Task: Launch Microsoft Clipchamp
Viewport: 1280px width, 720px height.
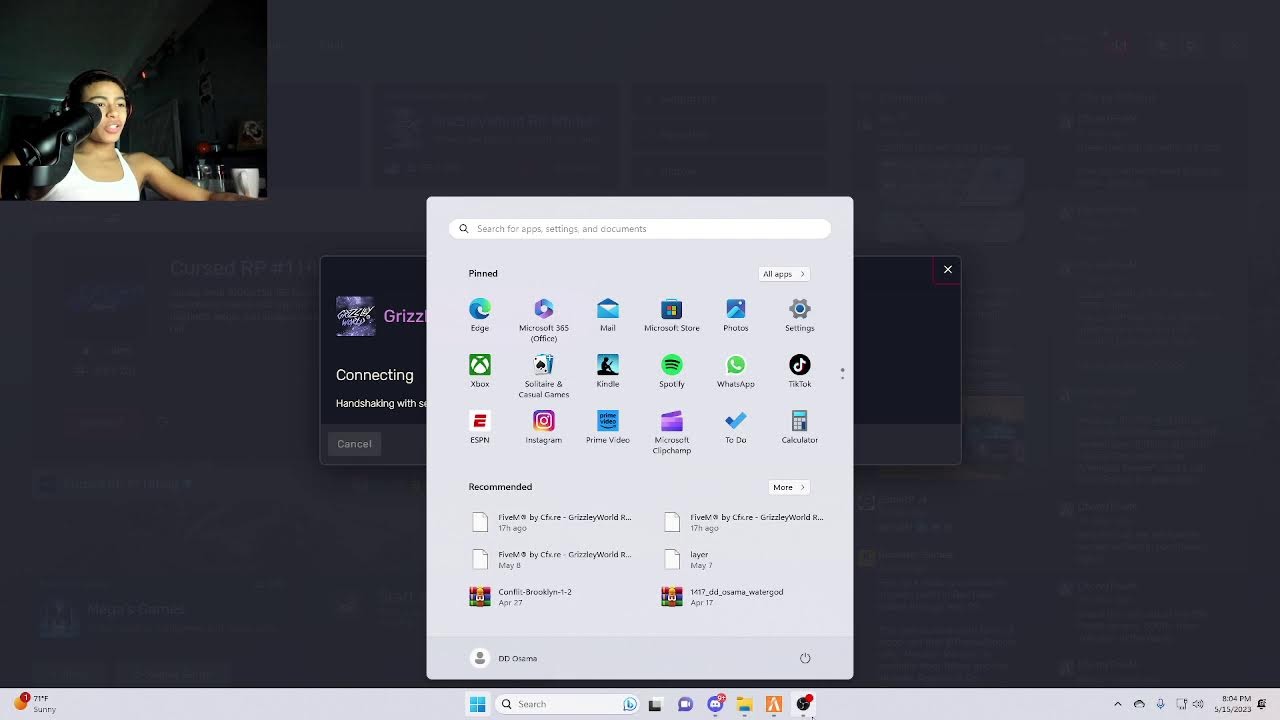Action: pyautogui.click(x=672, y=432)
